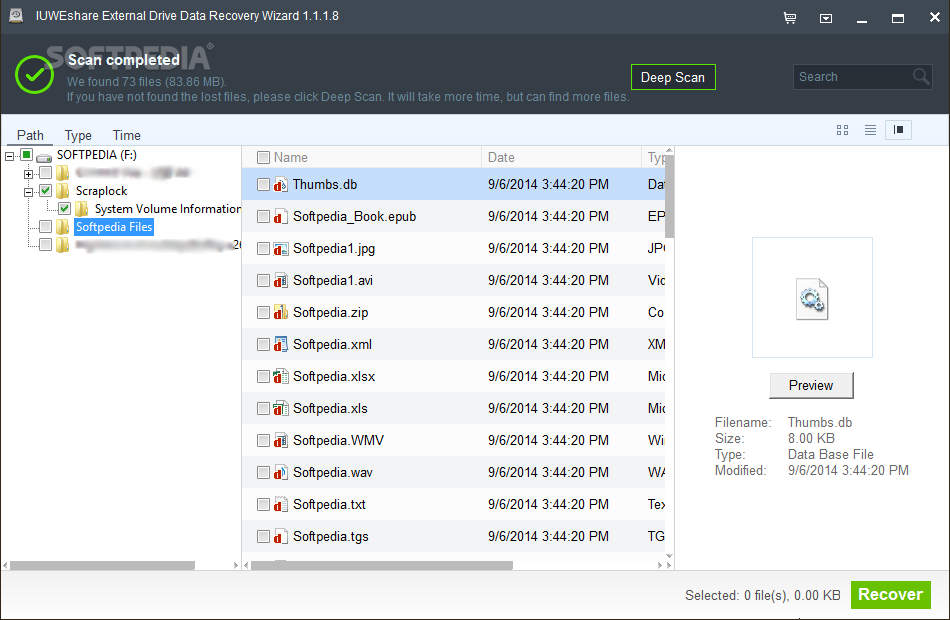Click the Softpedia.xml file icon
The height and width of the screenshot is (620, 950).
[x=280, y=344]
